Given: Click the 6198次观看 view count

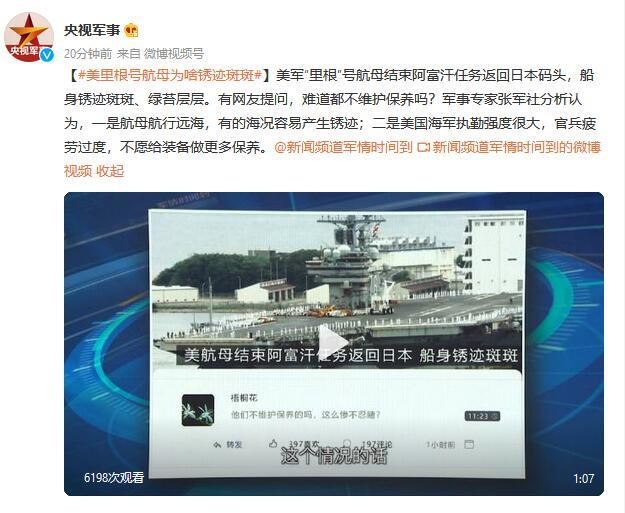Looking at the screenshot, I should point(114,477).
